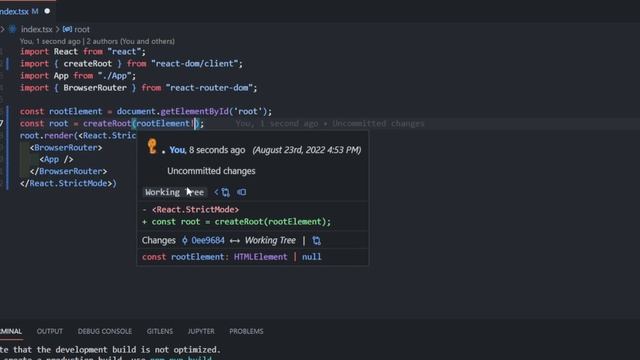Click the removed '<React.StrictMode>' diff line
640x360 pixels.
(191, 210)
